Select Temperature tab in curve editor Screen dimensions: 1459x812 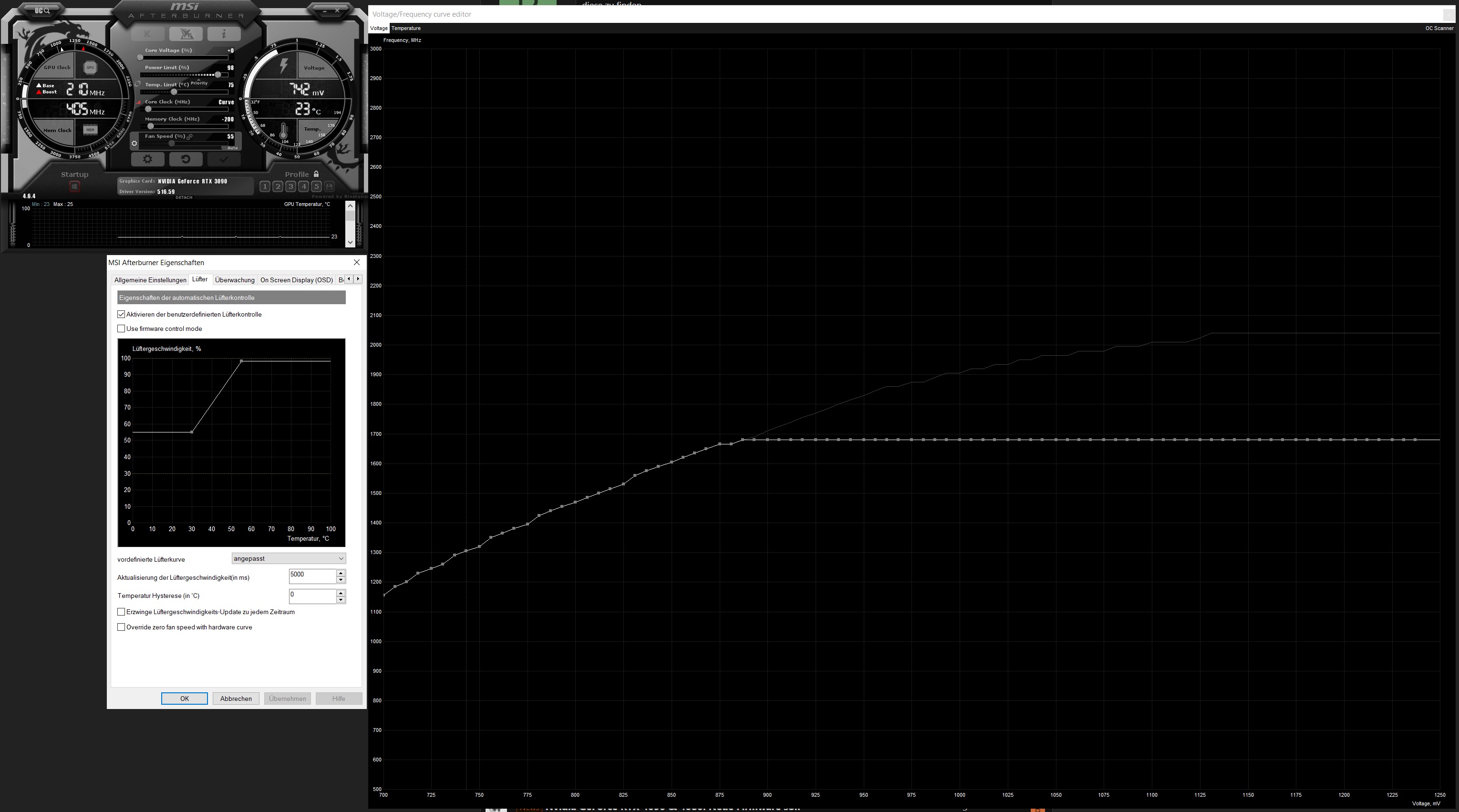pos(405,28)
